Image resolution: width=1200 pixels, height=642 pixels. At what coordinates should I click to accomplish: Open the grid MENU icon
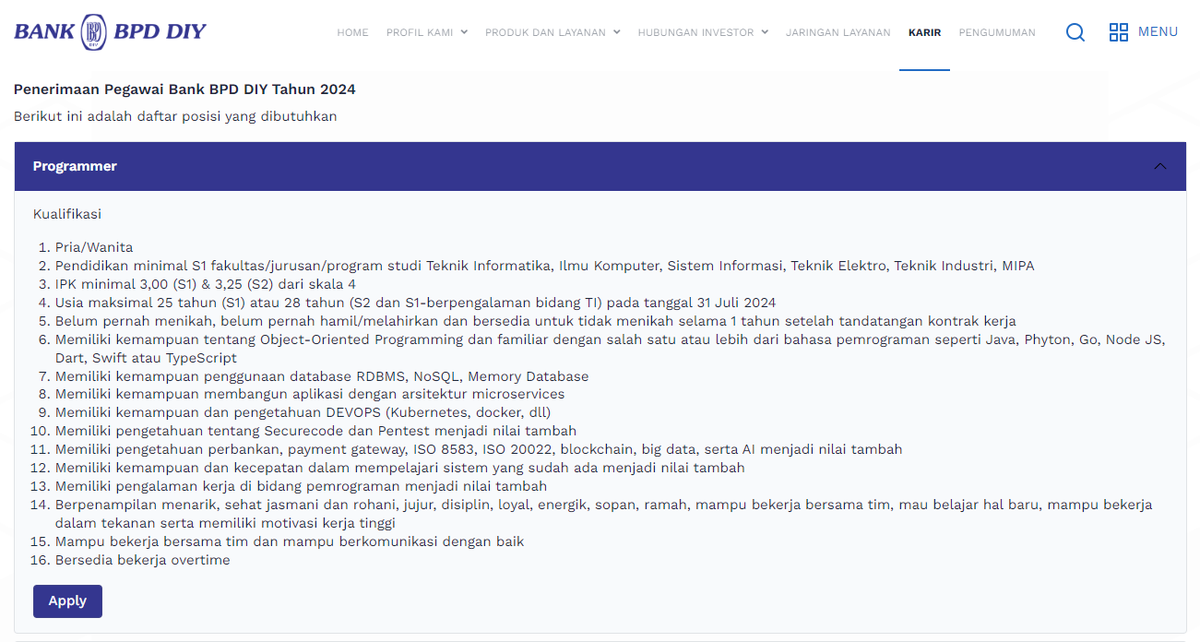[x=1119, y=32]
